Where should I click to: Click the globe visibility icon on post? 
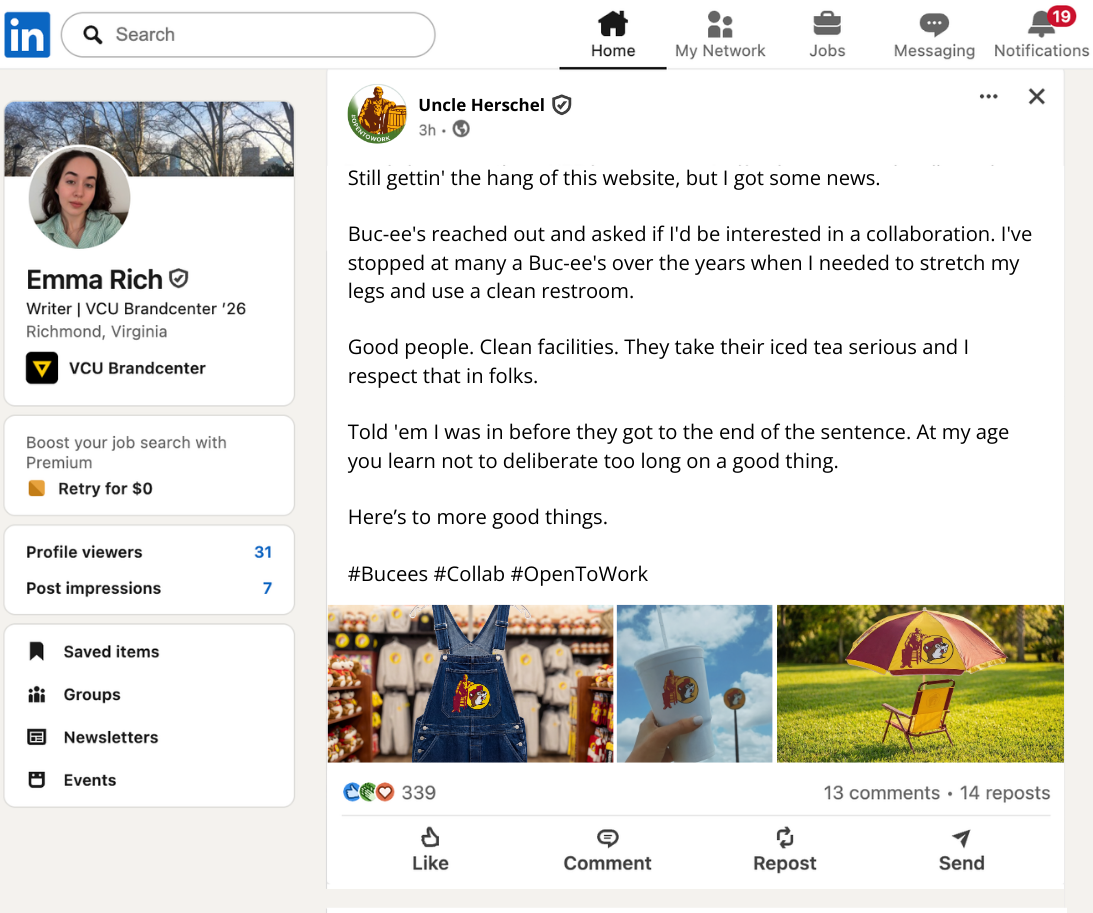point(461,129)
